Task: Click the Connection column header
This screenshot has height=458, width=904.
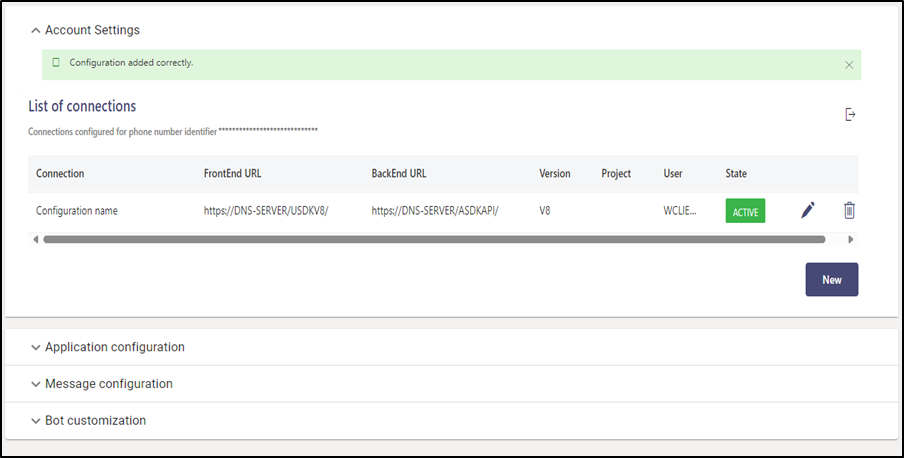Action: pos(60,174)
